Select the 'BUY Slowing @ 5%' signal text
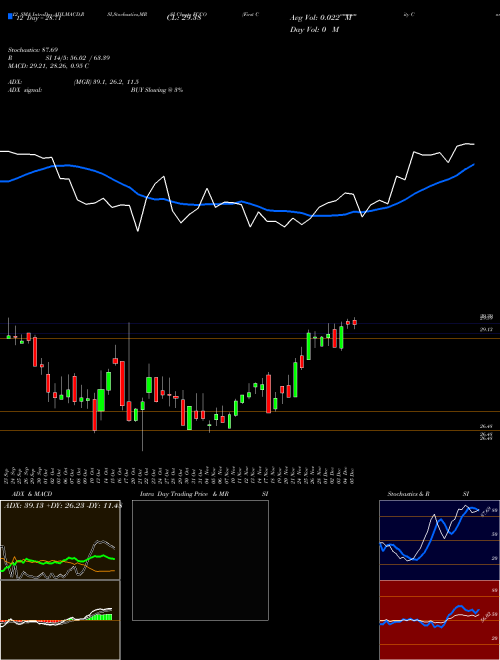This screenshot has width=500, height=660. click(x=157, y=90)
